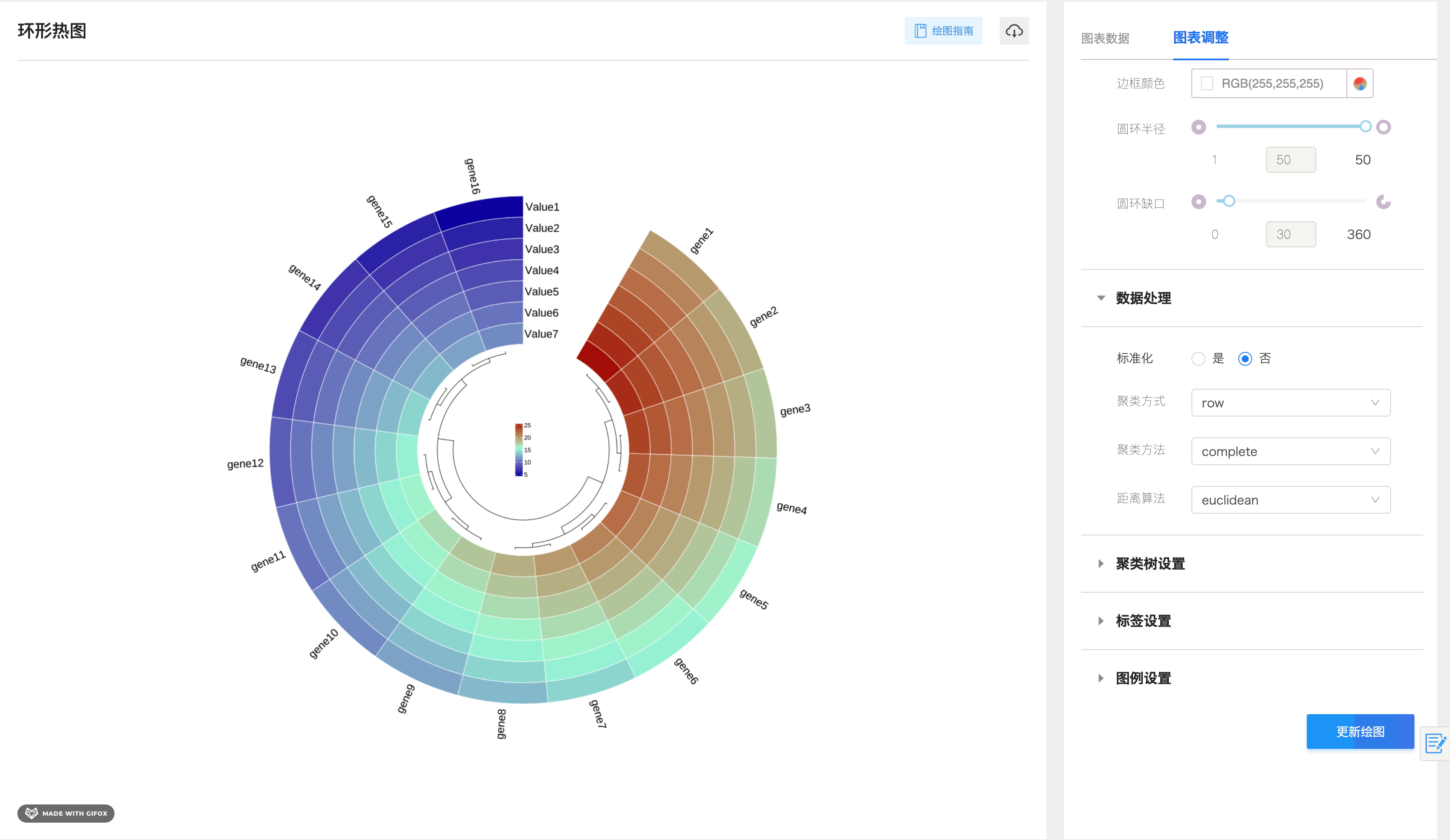This screenshot has width=1450, height=840.
Task: Open the floating edit note icon
Action: point(1435,743)
